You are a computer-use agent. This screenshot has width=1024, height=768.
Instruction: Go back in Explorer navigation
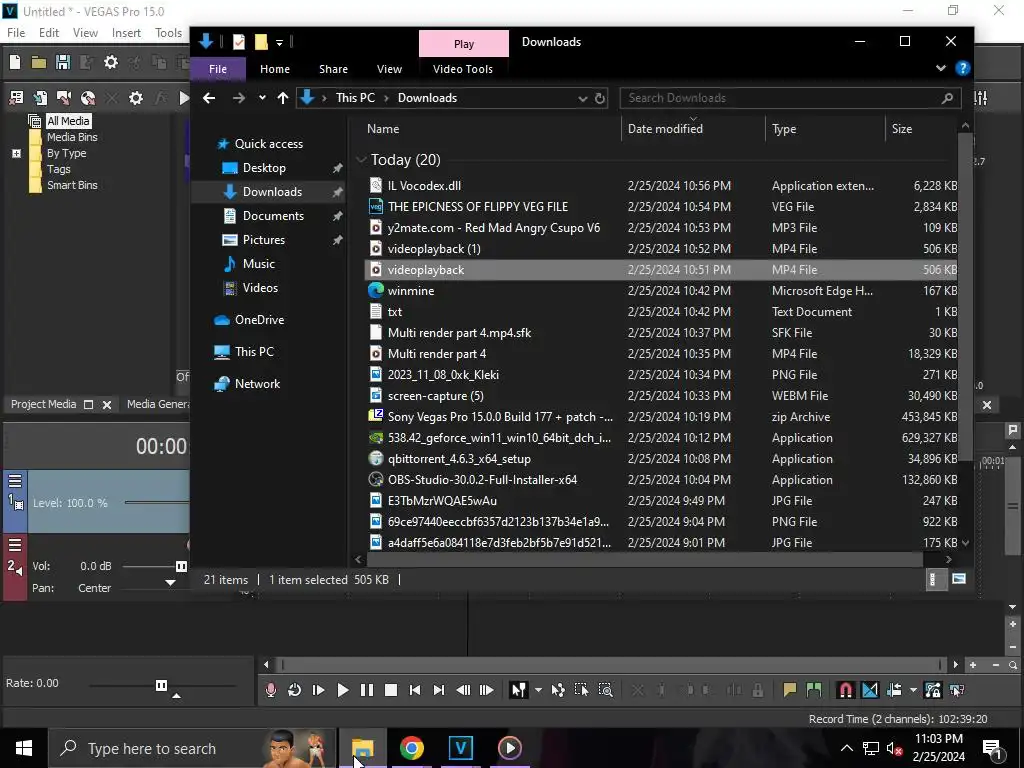[209, 98]
